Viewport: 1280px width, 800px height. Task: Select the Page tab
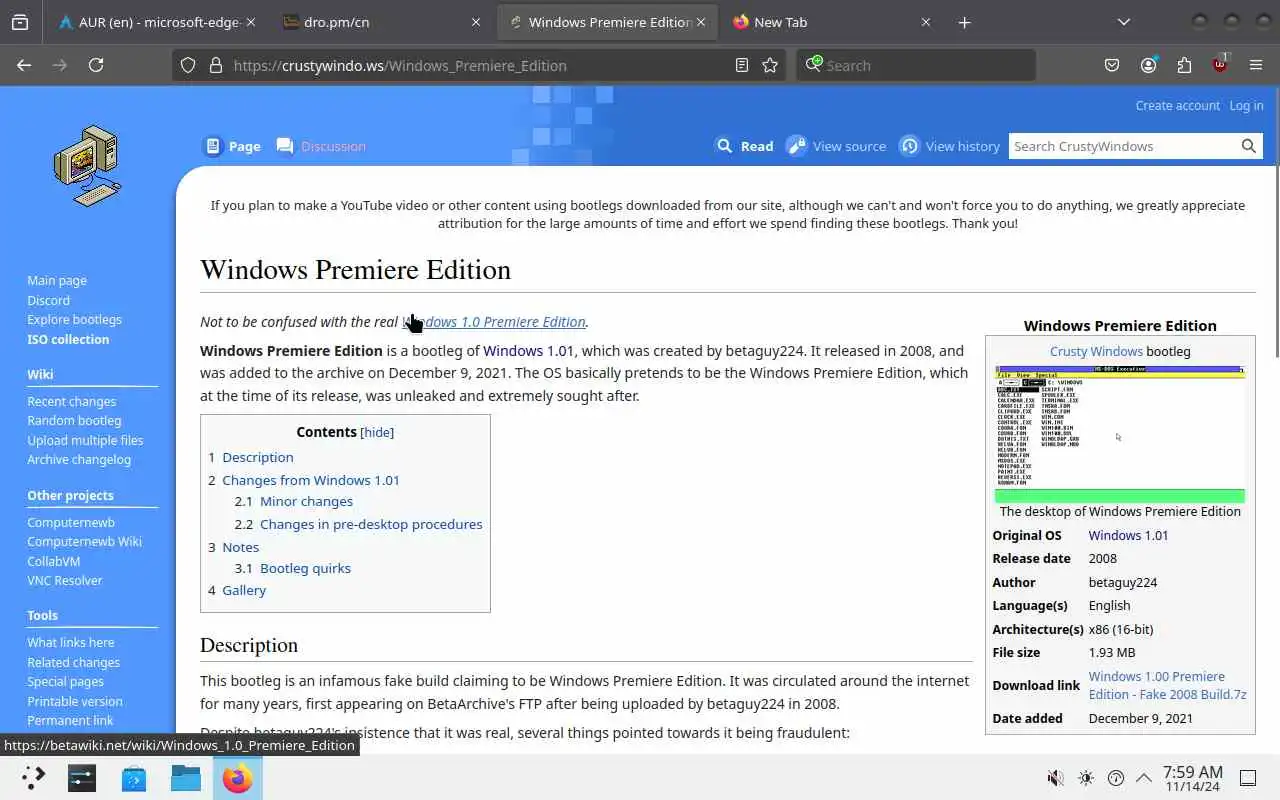pos(232,146)
